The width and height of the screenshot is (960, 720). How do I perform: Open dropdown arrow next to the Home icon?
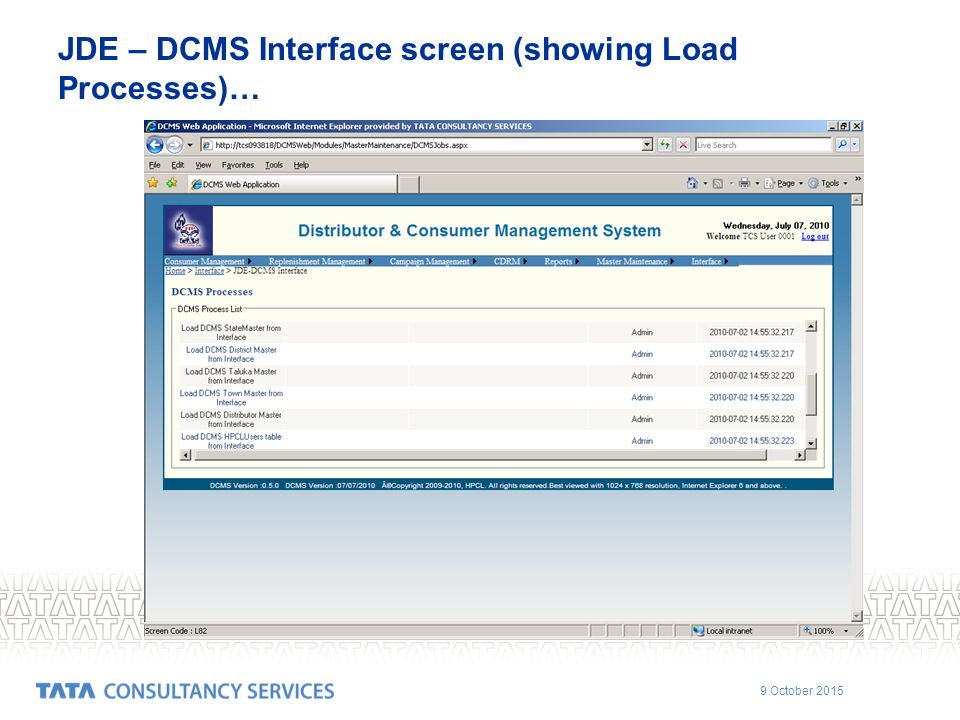point(705,183)
